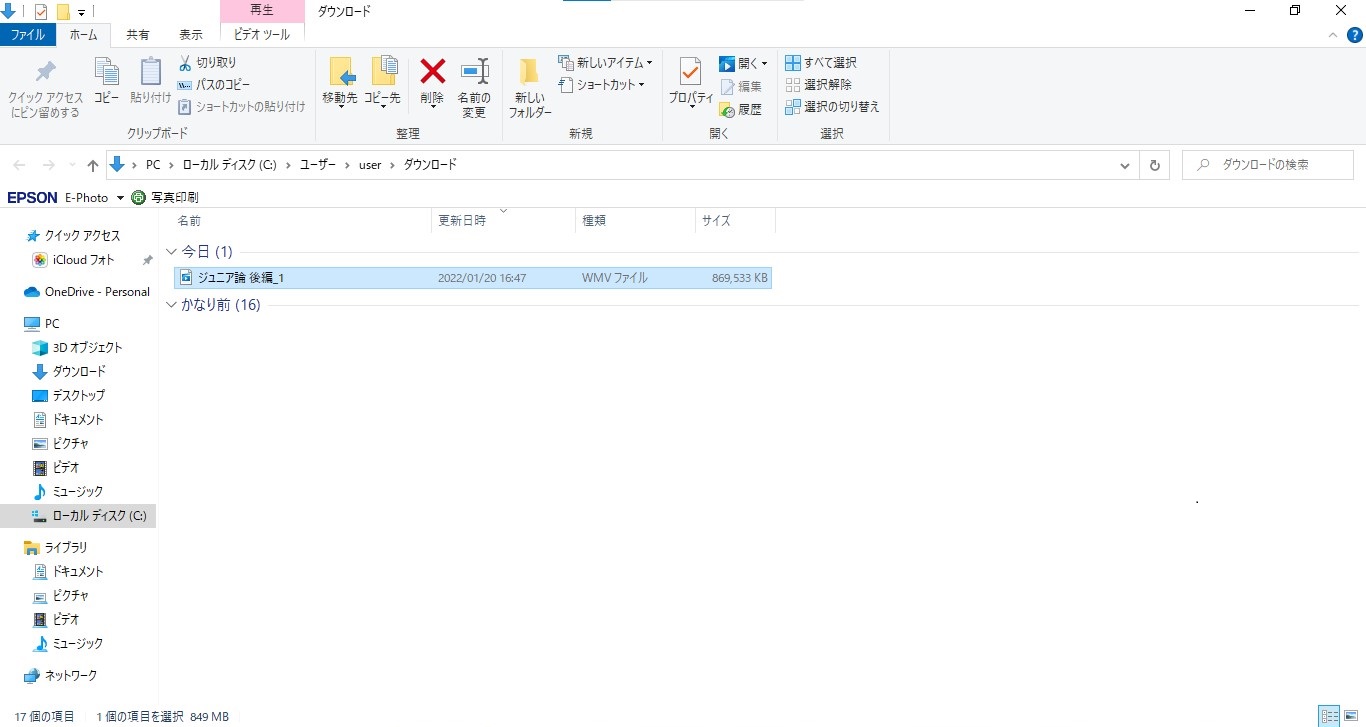Paste shortcut (ショートカットの貼り付け)
The width and height of the screenshot is (1366, 727).
point(241,107)
